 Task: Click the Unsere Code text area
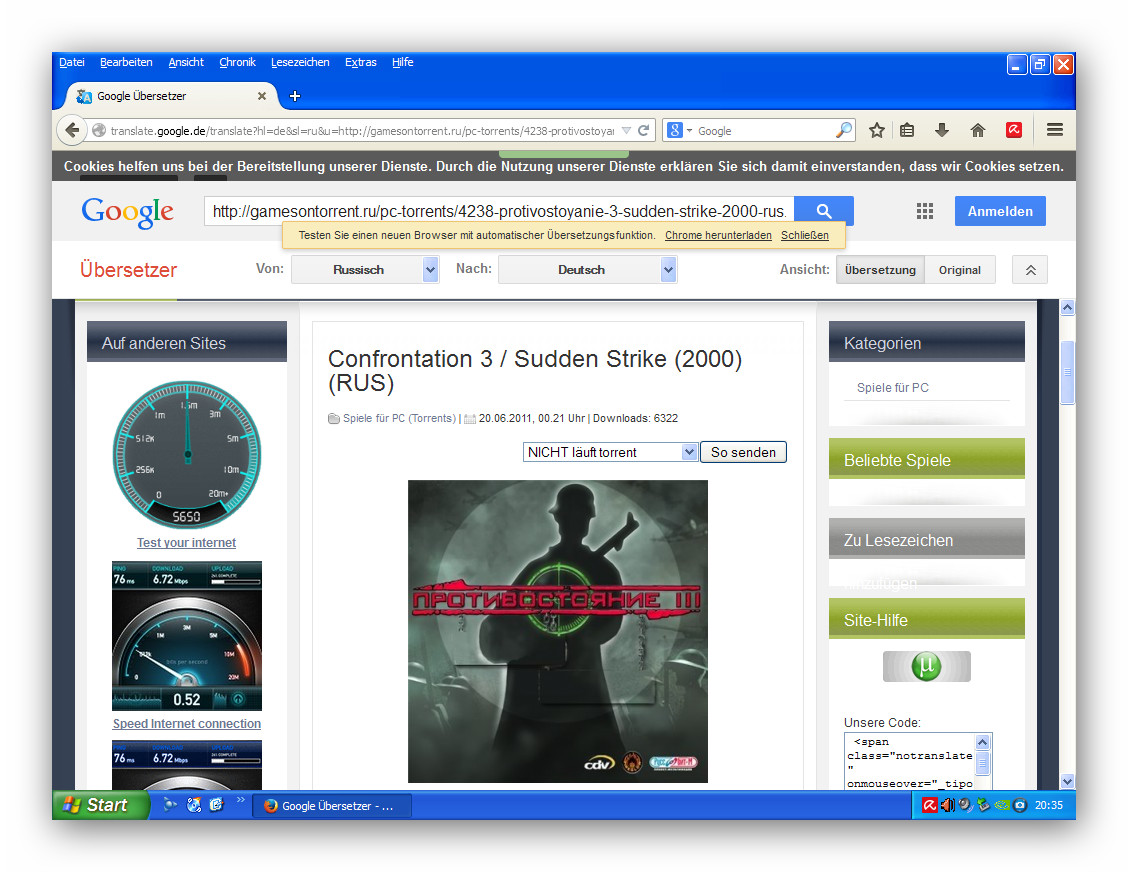click(911, 761)
